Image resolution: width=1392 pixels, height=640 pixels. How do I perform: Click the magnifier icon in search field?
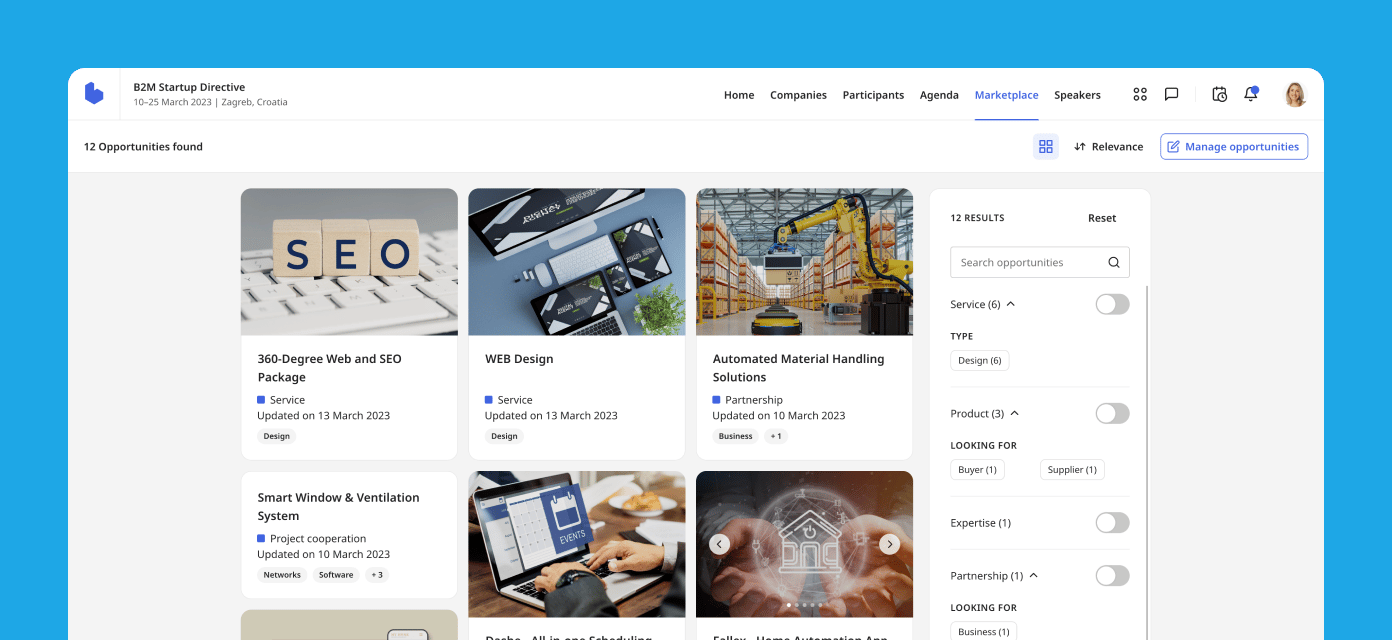click(x=1114, y=263)
